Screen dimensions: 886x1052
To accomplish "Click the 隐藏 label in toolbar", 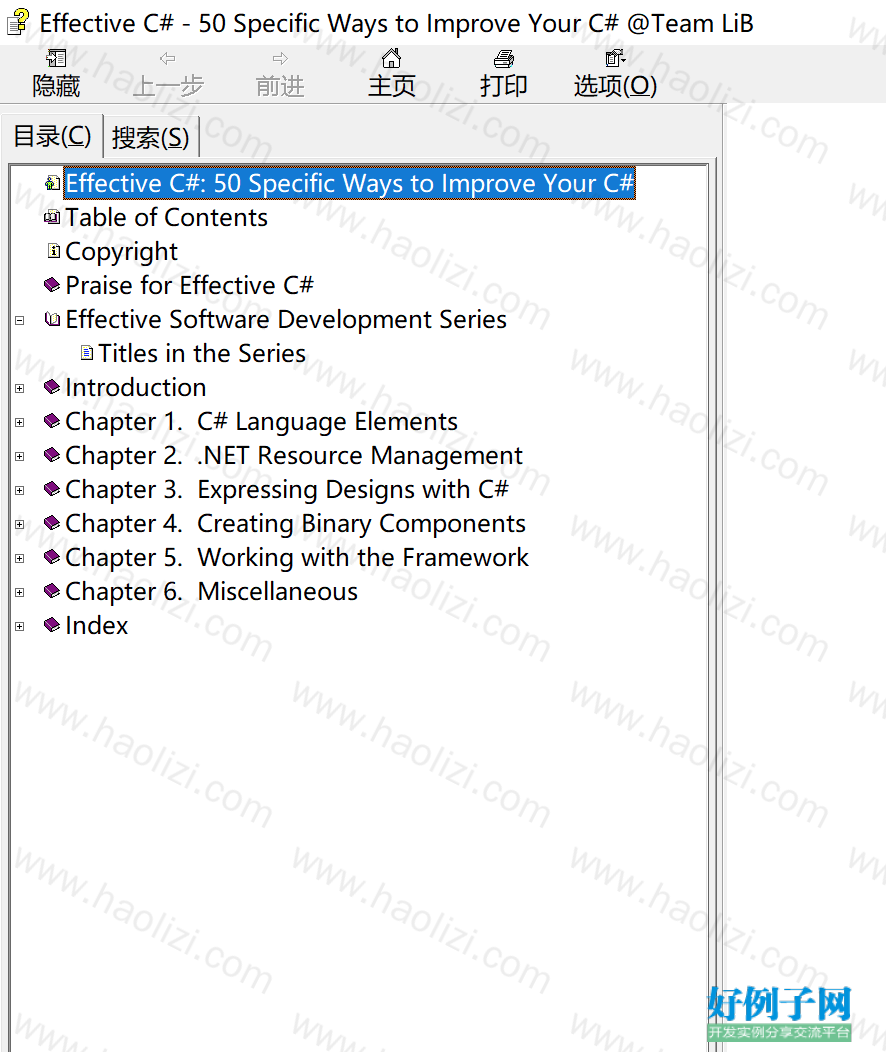I will (x=56, y=86).
